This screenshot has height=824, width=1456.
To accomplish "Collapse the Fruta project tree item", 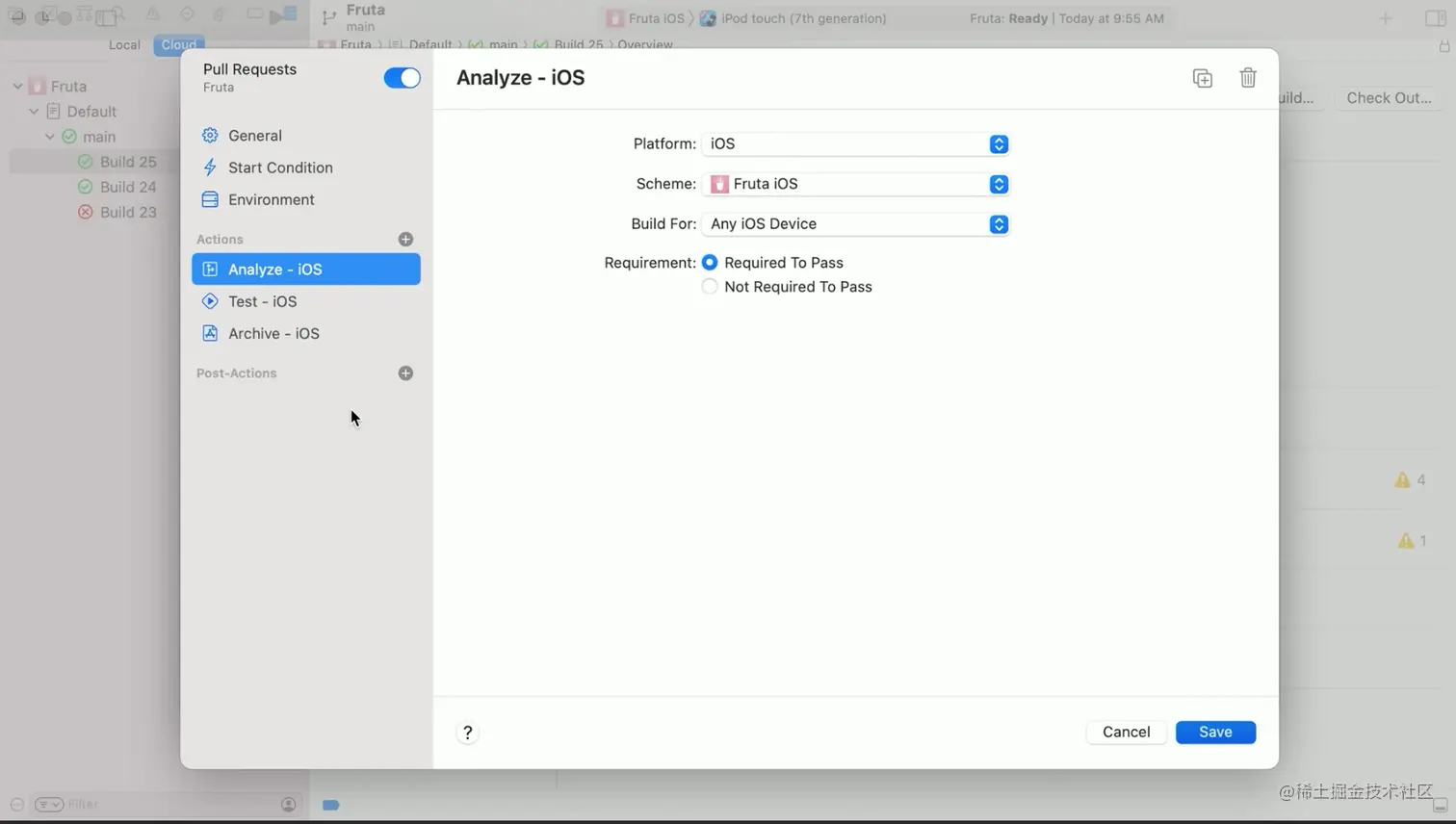I will pos(18,86).
